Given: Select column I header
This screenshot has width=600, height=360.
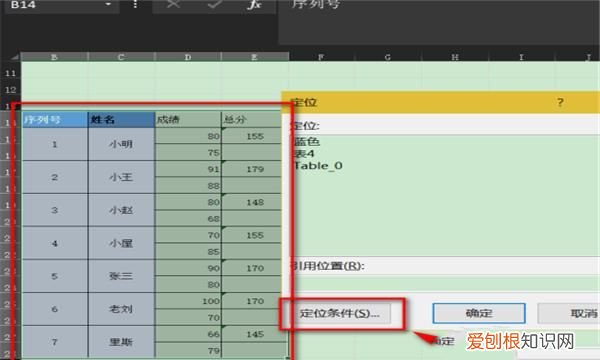Looking at the screenshot, I should point(521,57).
